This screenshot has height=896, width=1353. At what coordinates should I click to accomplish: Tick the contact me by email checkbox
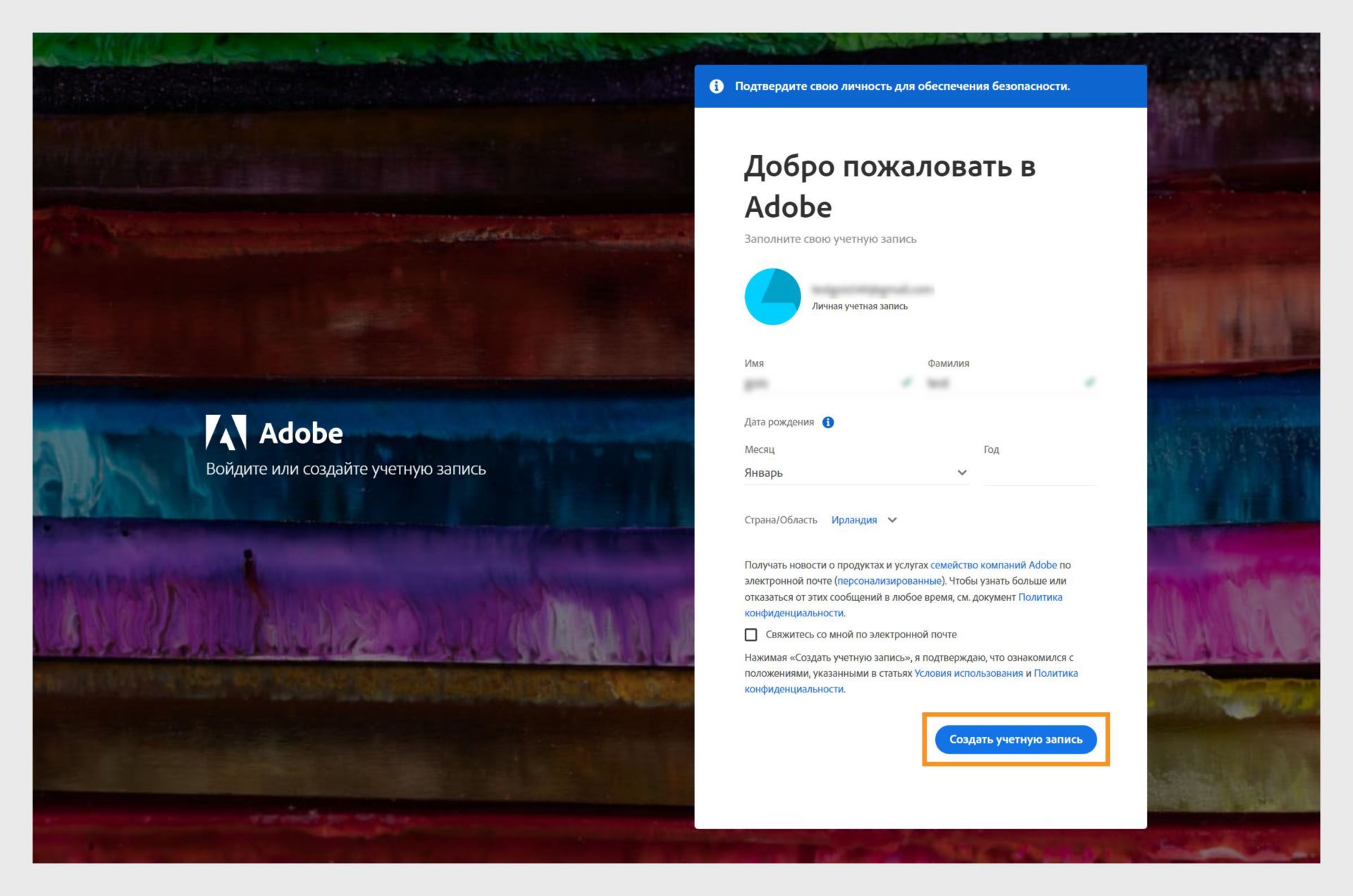click(x=750, y=635)
